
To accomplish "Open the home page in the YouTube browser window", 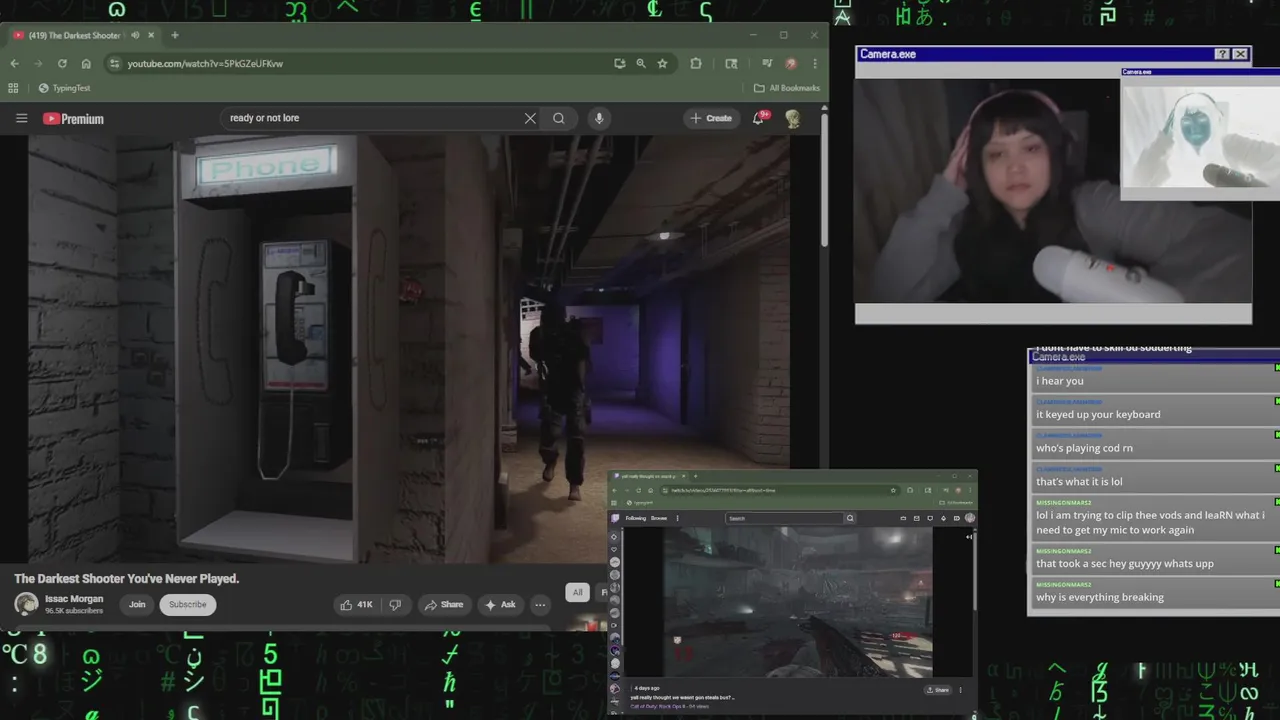I will pos(86,63).
